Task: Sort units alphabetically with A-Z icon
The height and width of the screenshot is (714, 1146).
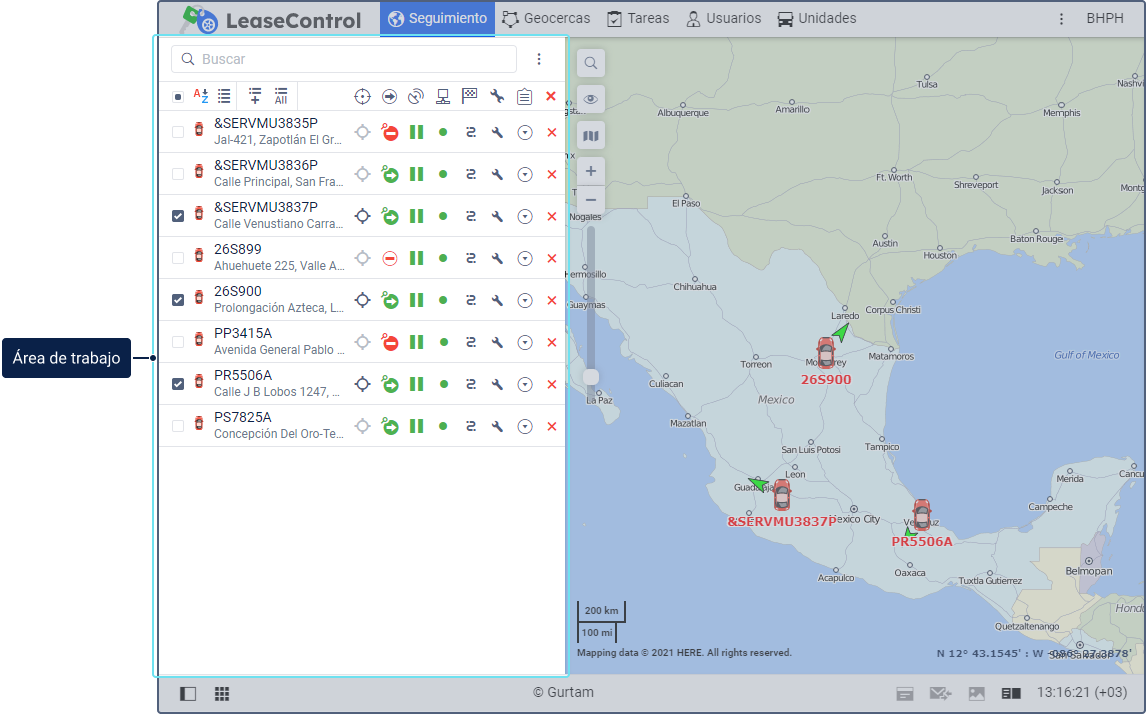Action: tap(201, 96)
